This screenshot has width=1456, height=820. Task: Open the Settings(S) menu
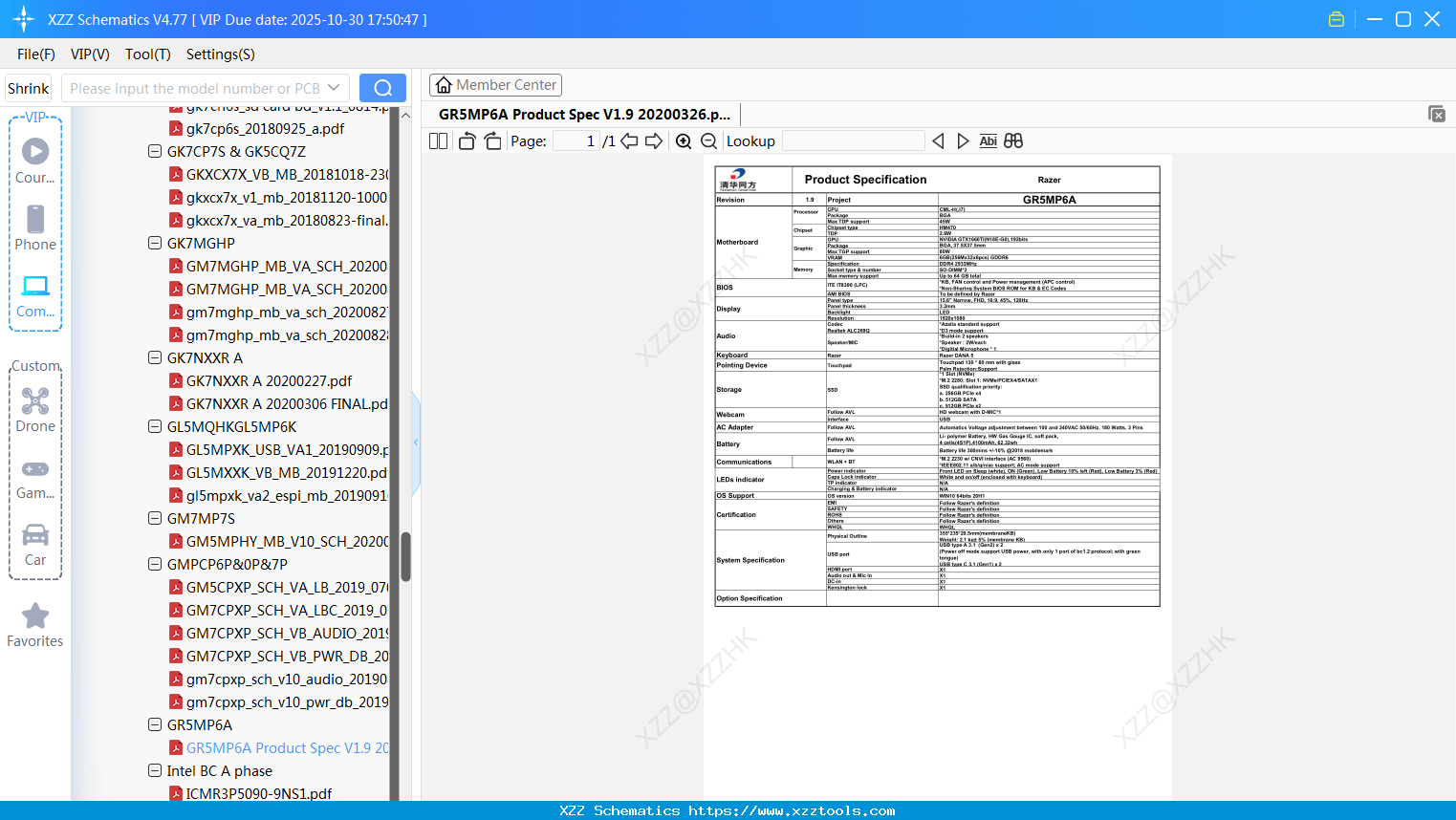[x=221, y=54]
